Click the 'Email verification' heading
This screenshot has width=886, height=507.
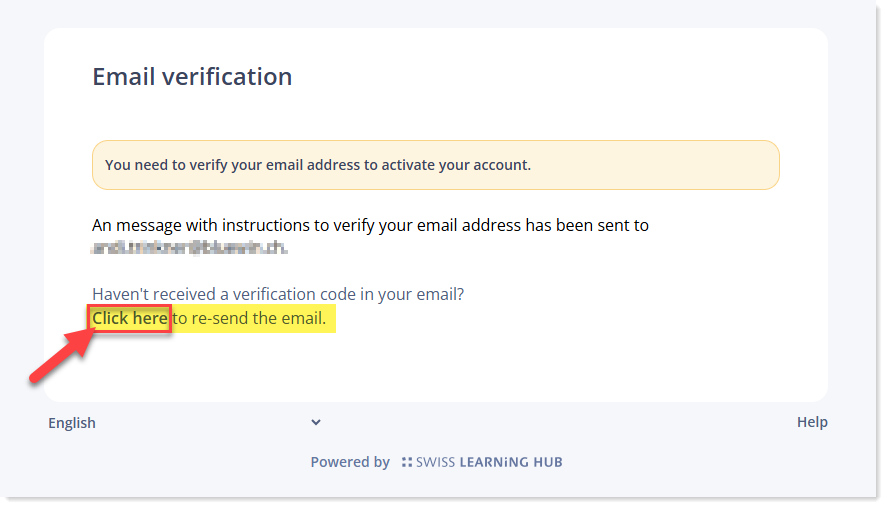(x=192, y=76)
